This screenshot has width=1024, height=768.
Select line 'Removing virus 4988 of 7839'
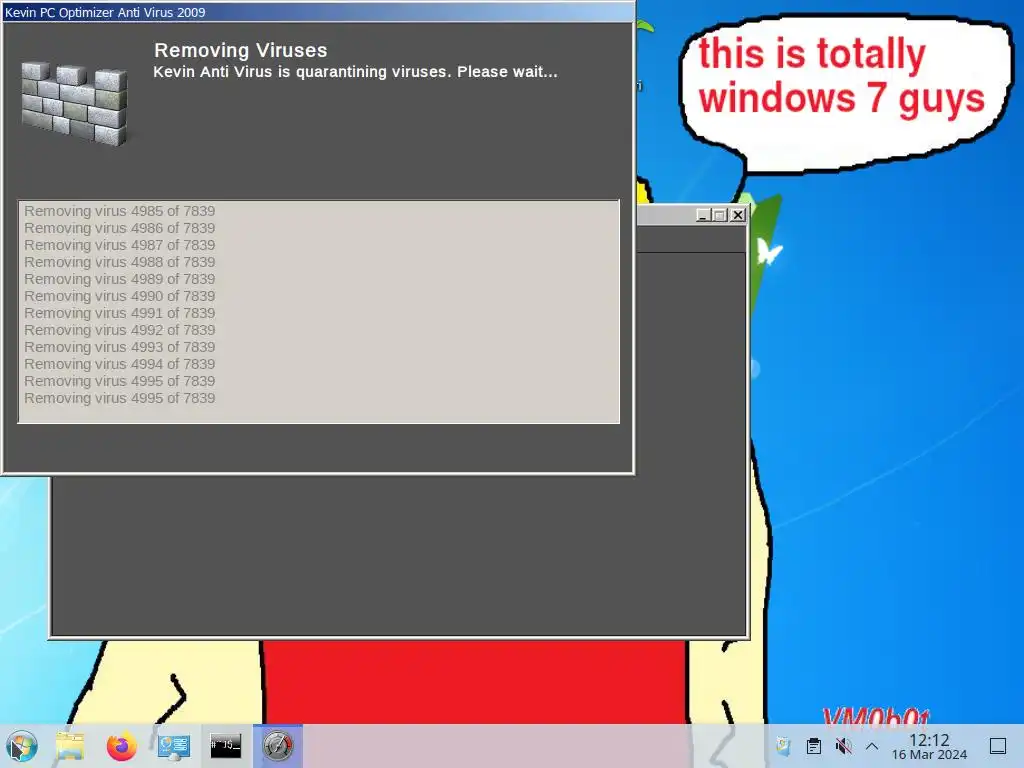click(x=120, y=262)
